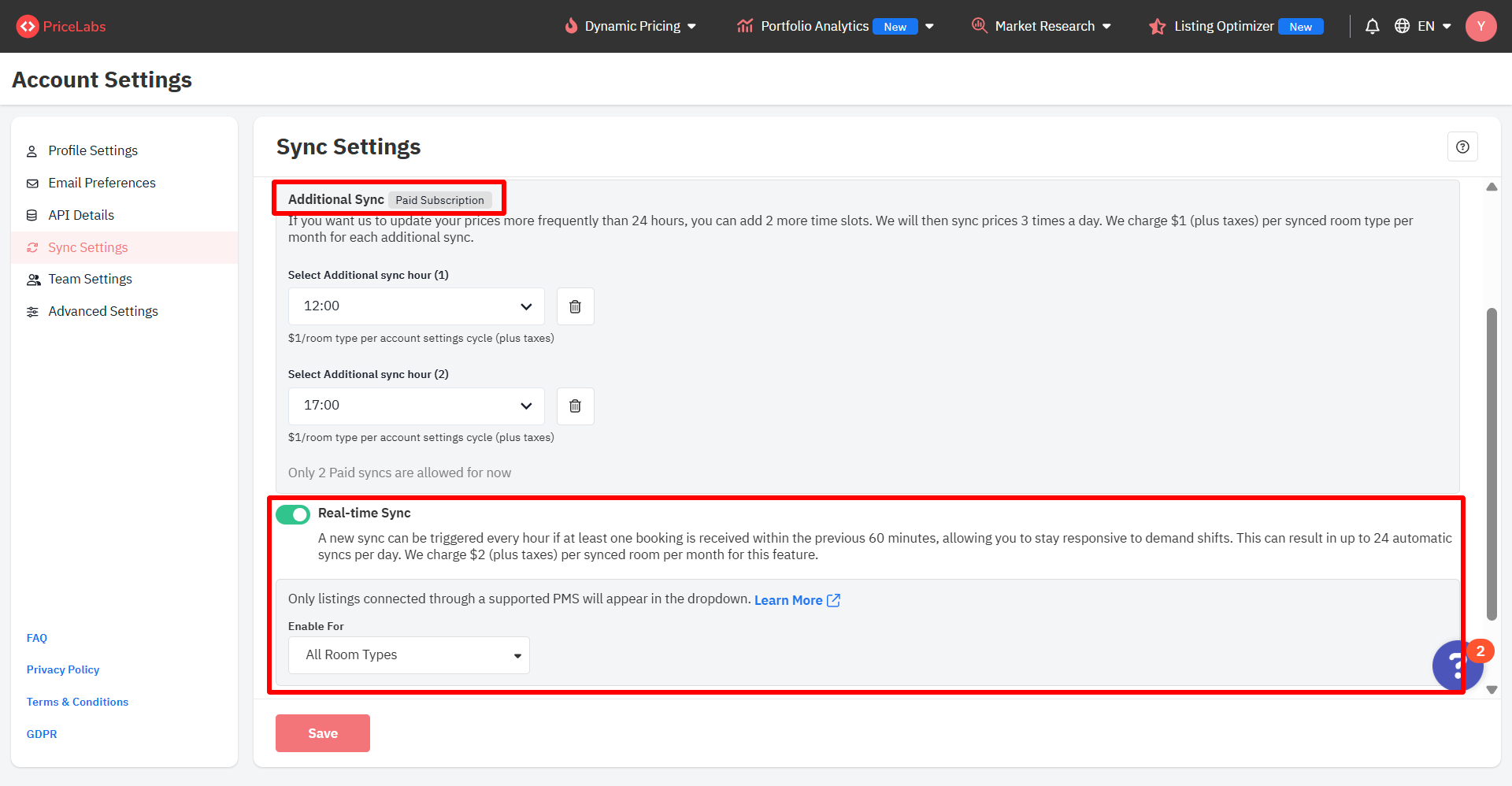Open the Sync Settings help icon
1512x786 pixels.
point(1462,146)
